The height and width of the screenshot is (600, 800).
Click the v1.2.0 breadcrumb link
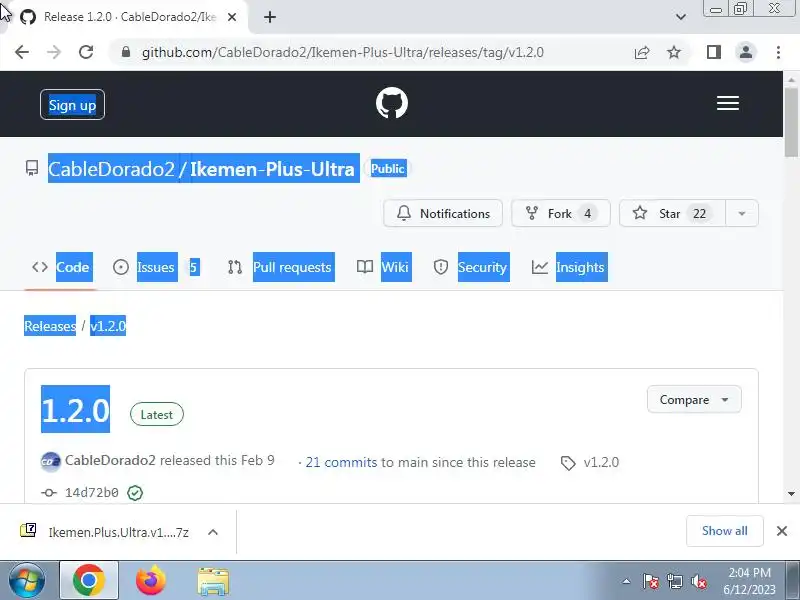108,326
